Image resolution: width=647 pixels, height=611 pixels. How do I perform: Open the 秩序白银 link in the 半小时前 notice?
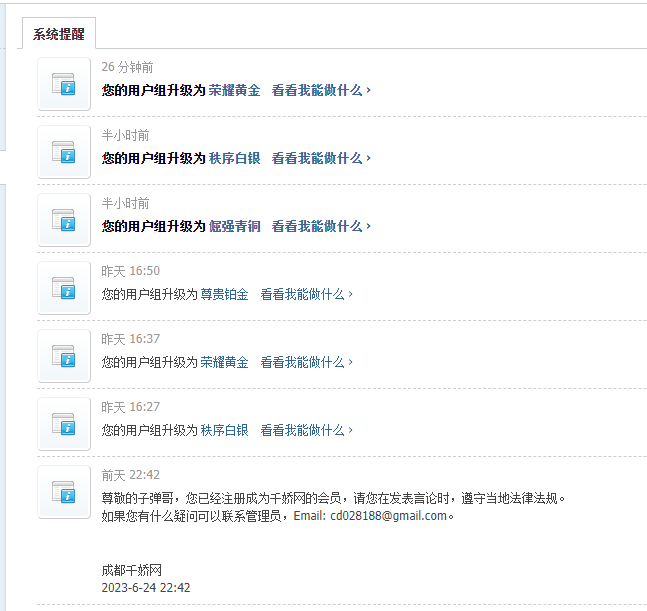click(234, 158)
